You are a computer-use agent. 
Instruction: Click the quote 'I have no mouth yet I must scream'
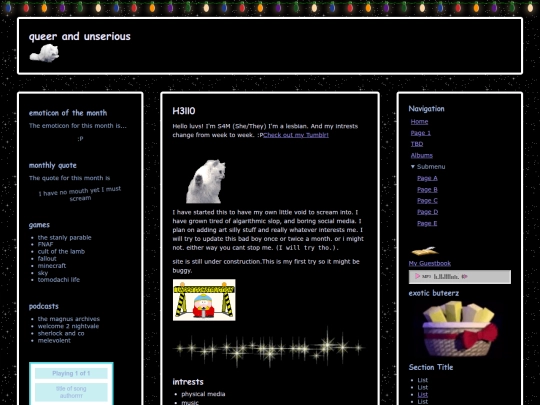80,194
